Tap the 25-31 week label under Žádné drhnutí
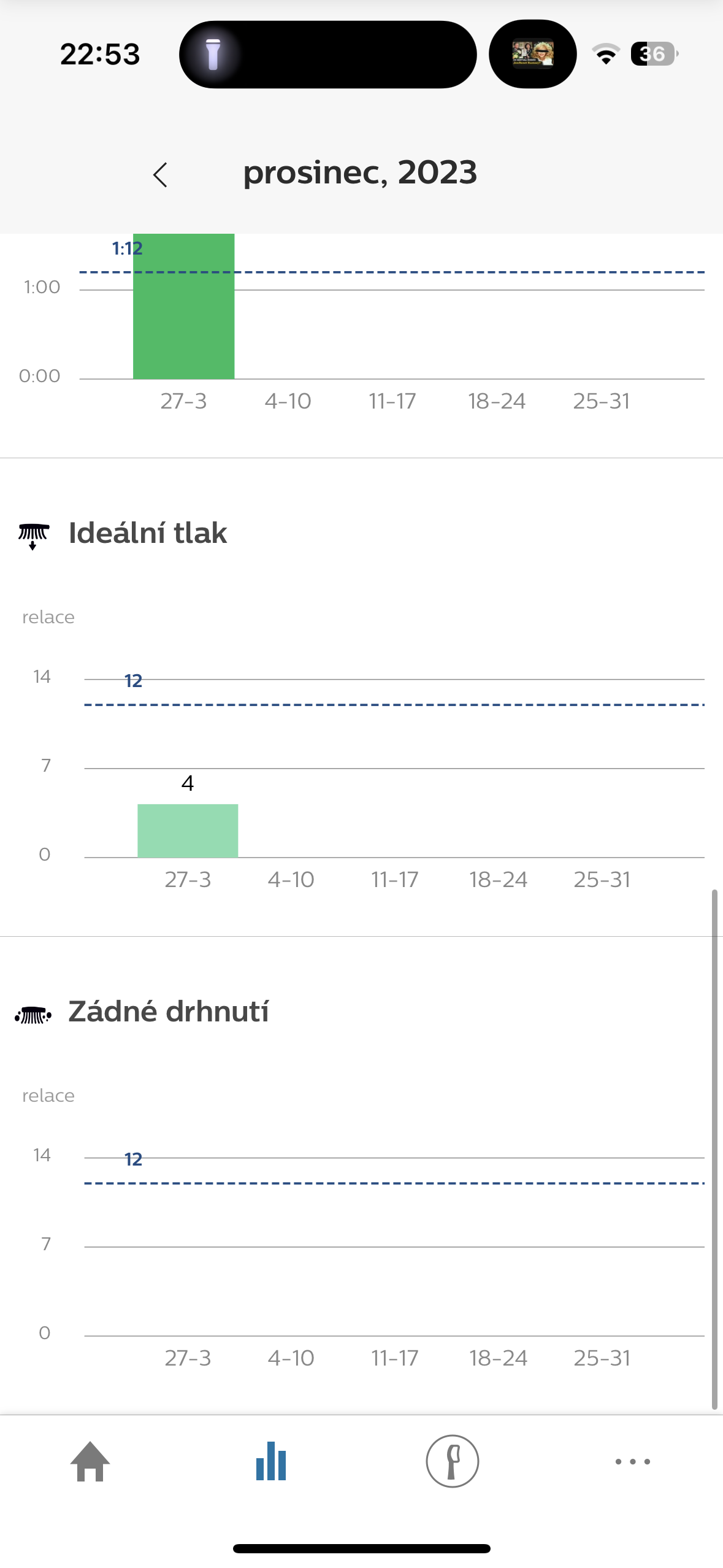 click(602, 1358)
